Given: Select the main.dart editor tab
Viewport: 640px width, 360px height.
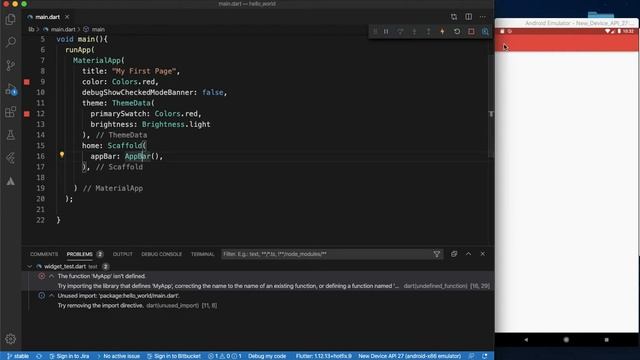Looking at the screenshot, I should [47, 17].
